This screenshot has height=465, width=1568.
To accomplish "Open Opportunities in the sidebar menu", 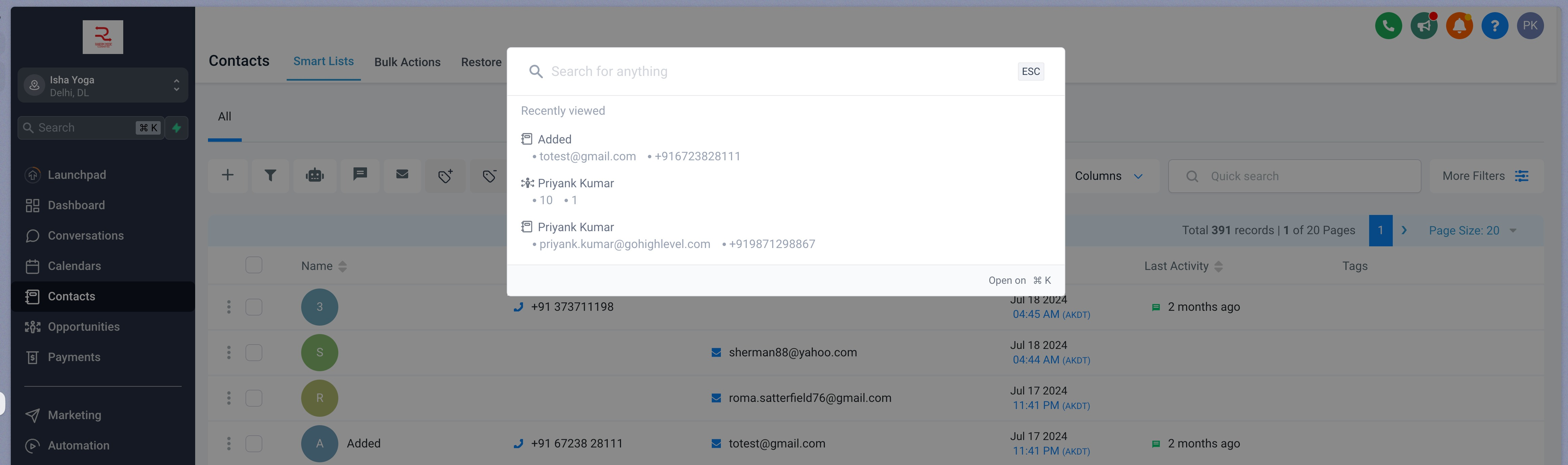I will tap(83, 327).
